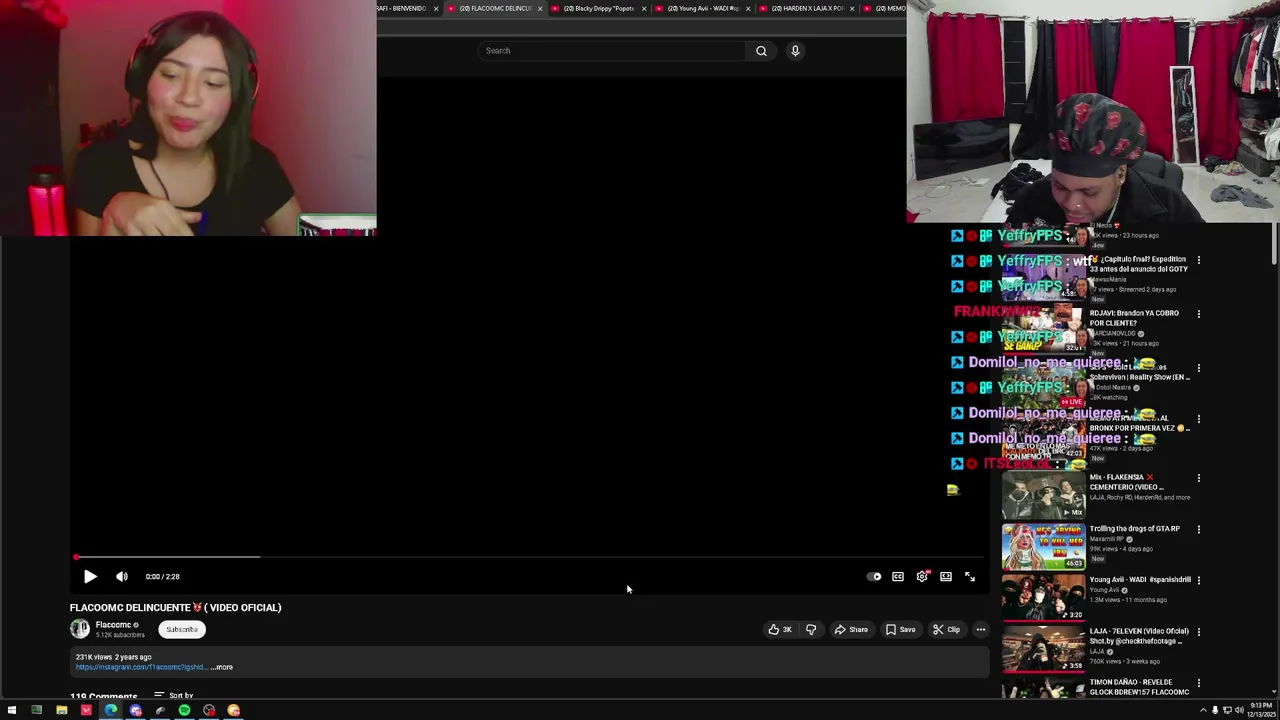This screenshot has width=1280, height=720.
Task: Open options menu for 'RDJAVI: Brandon' suggestion
Action: [x=1199, y=314]
